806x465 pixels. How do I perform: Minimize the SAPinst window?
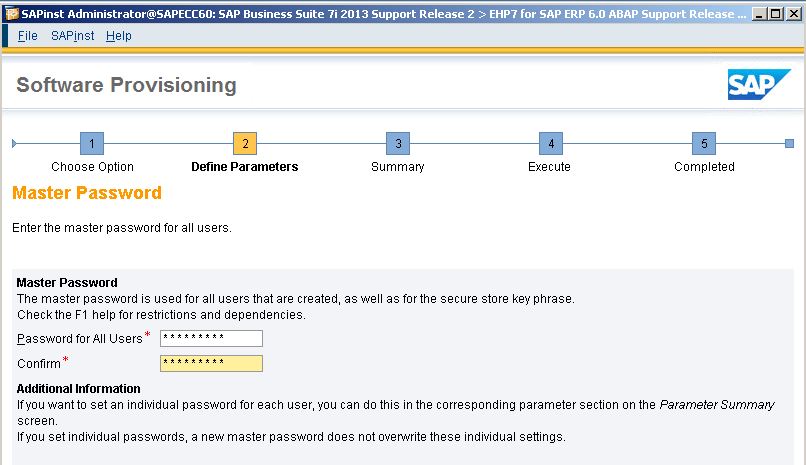[760, 14]
